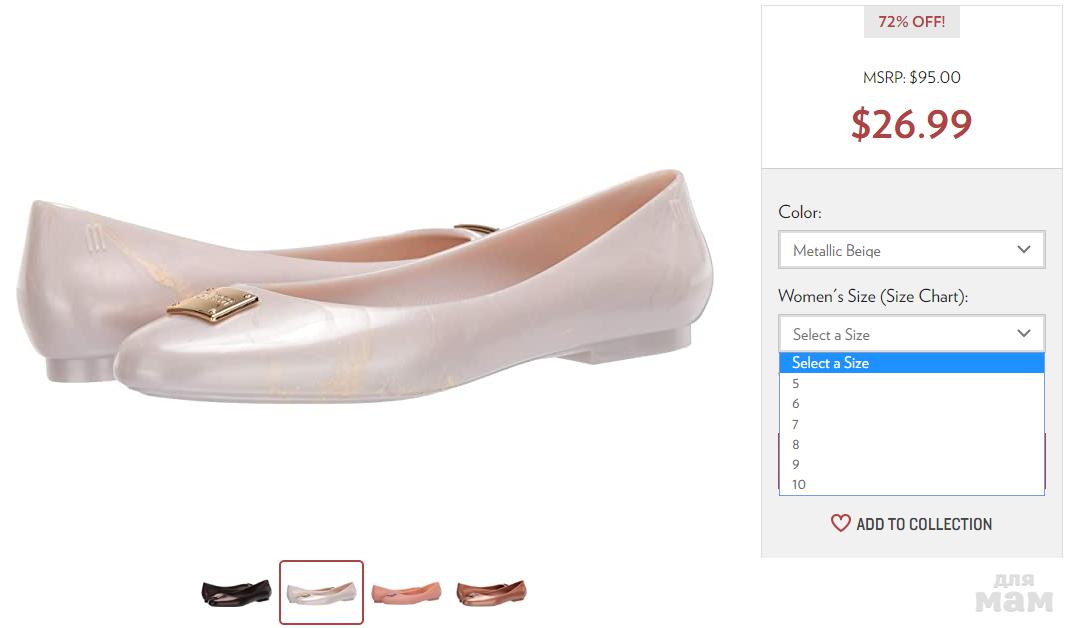Screen dimensions: 1070x628
Task: Click the chevron arrow in the size selector
Action: 1023,334
